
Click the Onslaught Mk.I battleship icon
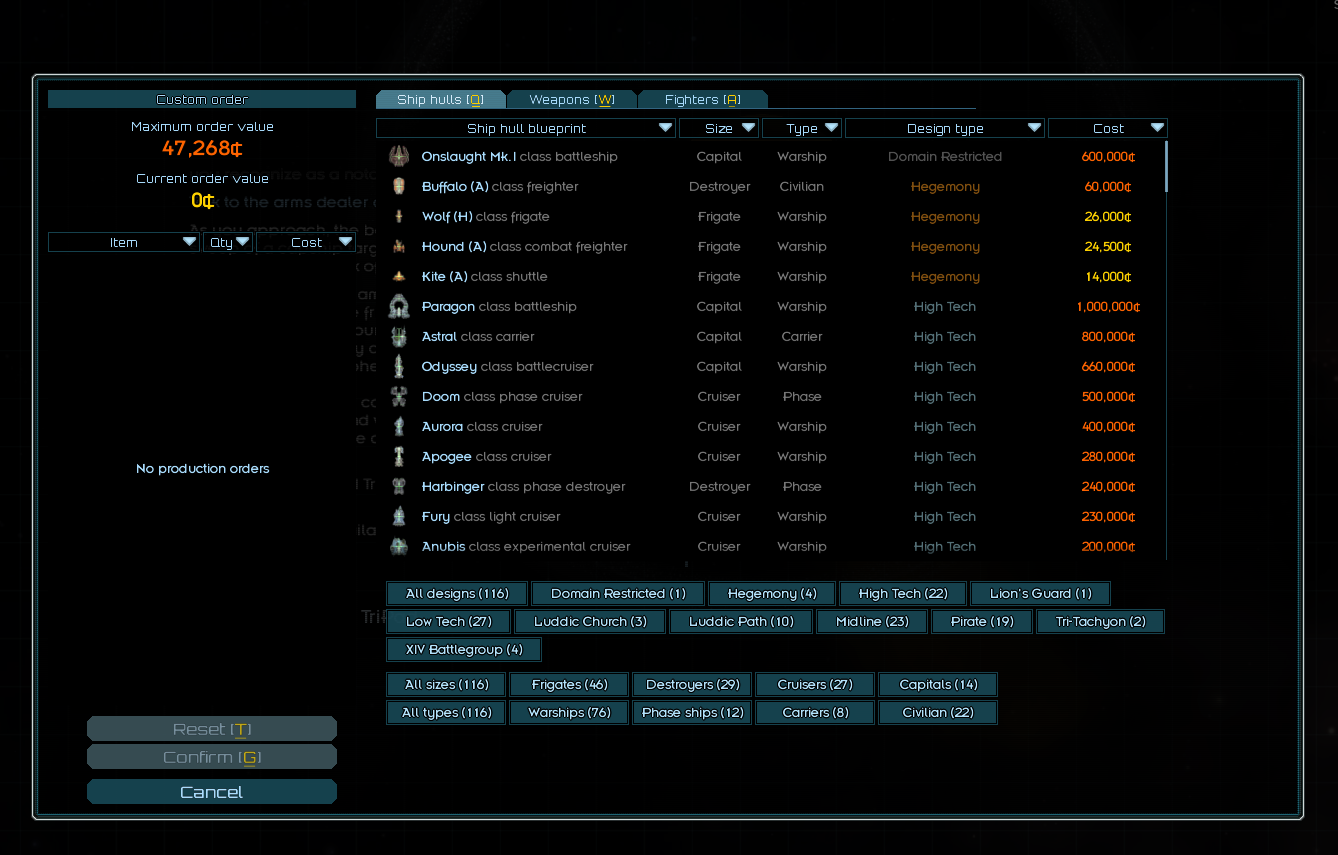click(x=399, y=156)
